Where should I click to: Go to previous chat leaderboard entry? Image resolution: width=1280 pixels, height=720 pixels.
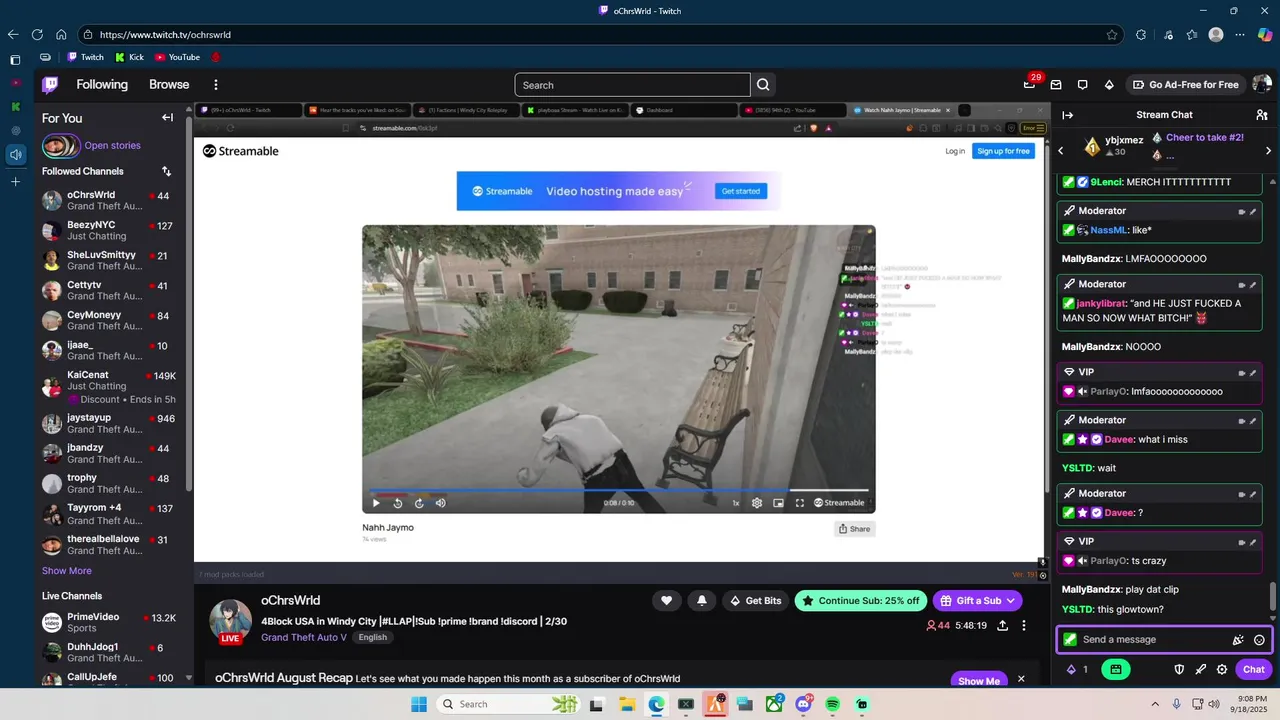tap(1061, 151)
